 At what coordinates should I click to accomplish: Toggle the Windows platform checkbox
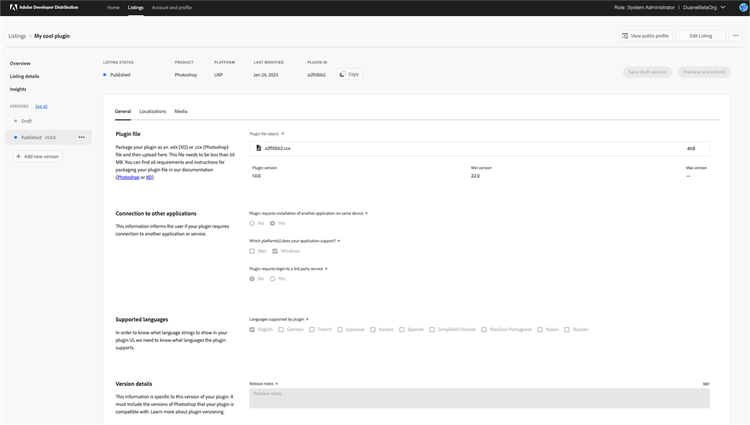(x=275, y=251)
